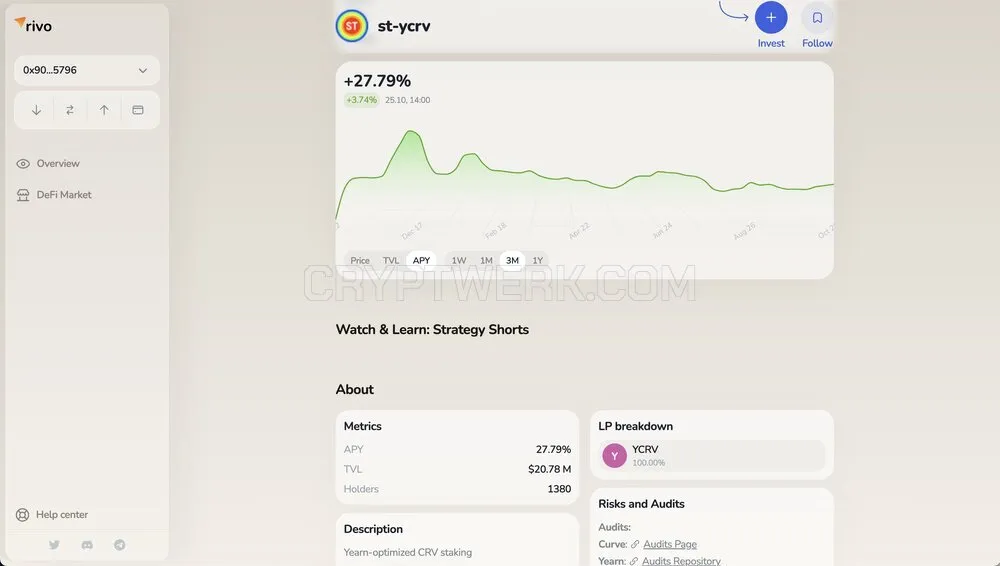1000x566 pixels.
Task: Set chart range to 3M
Action: (x=512, y=260)
